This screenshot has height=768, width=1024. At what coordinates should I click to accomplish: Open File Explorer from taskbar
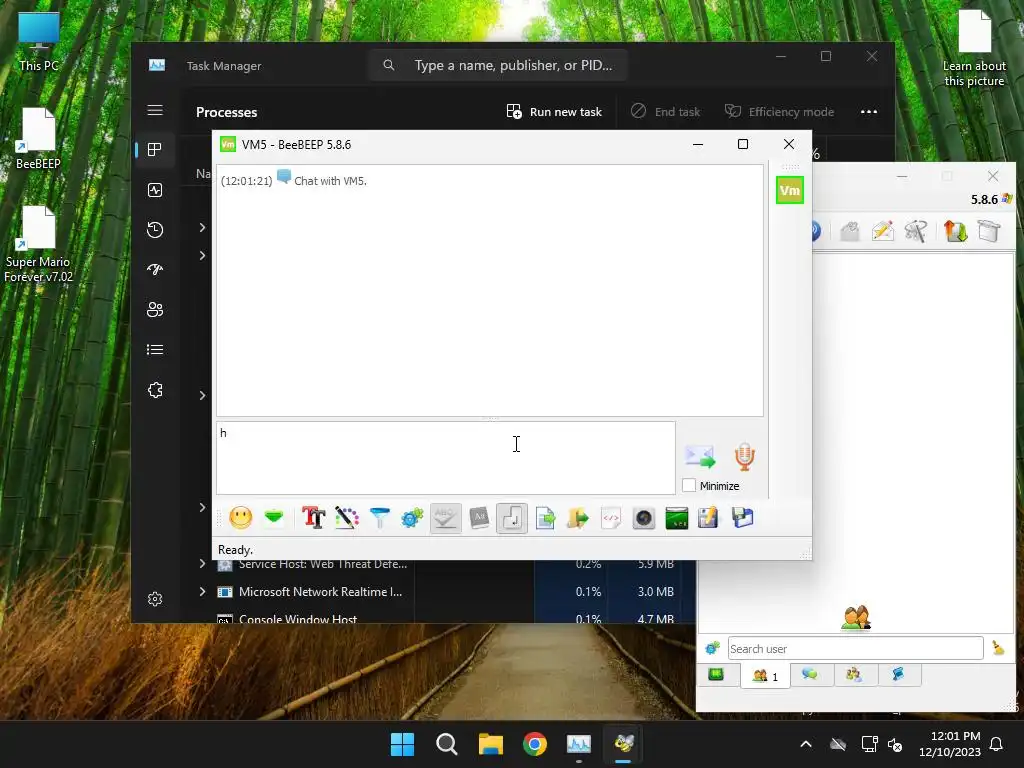click(x=490, y=744)
